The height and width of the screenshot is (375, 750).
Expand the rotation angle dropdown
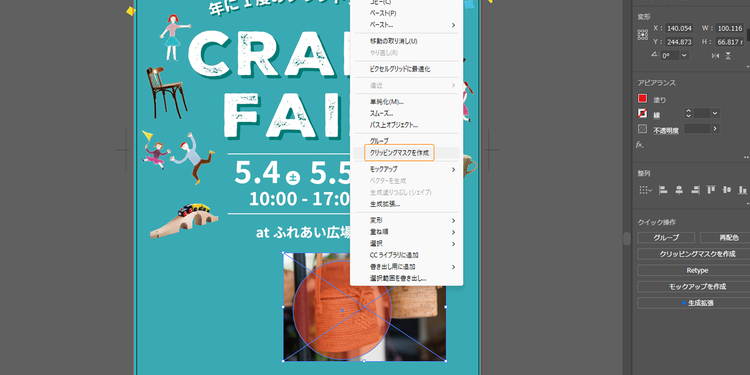(x=684, y=55)
